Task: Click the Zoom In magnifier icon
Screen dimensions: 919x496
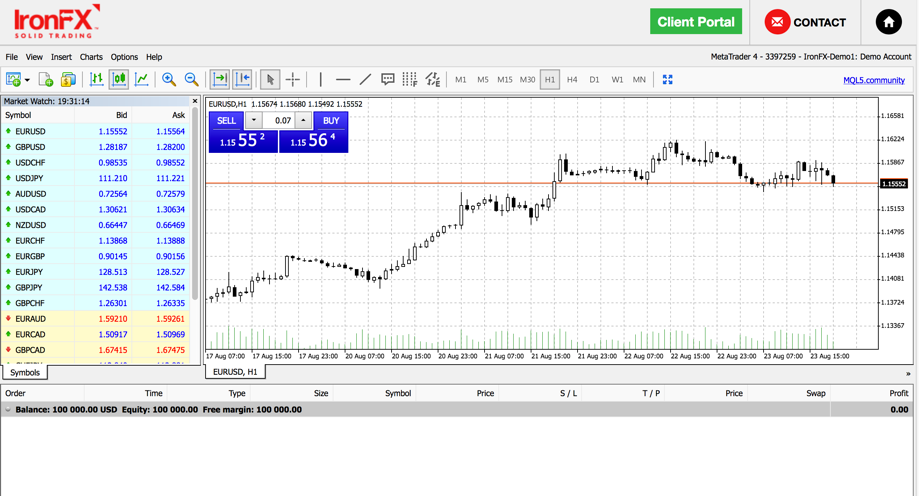Action: [169, 79]
